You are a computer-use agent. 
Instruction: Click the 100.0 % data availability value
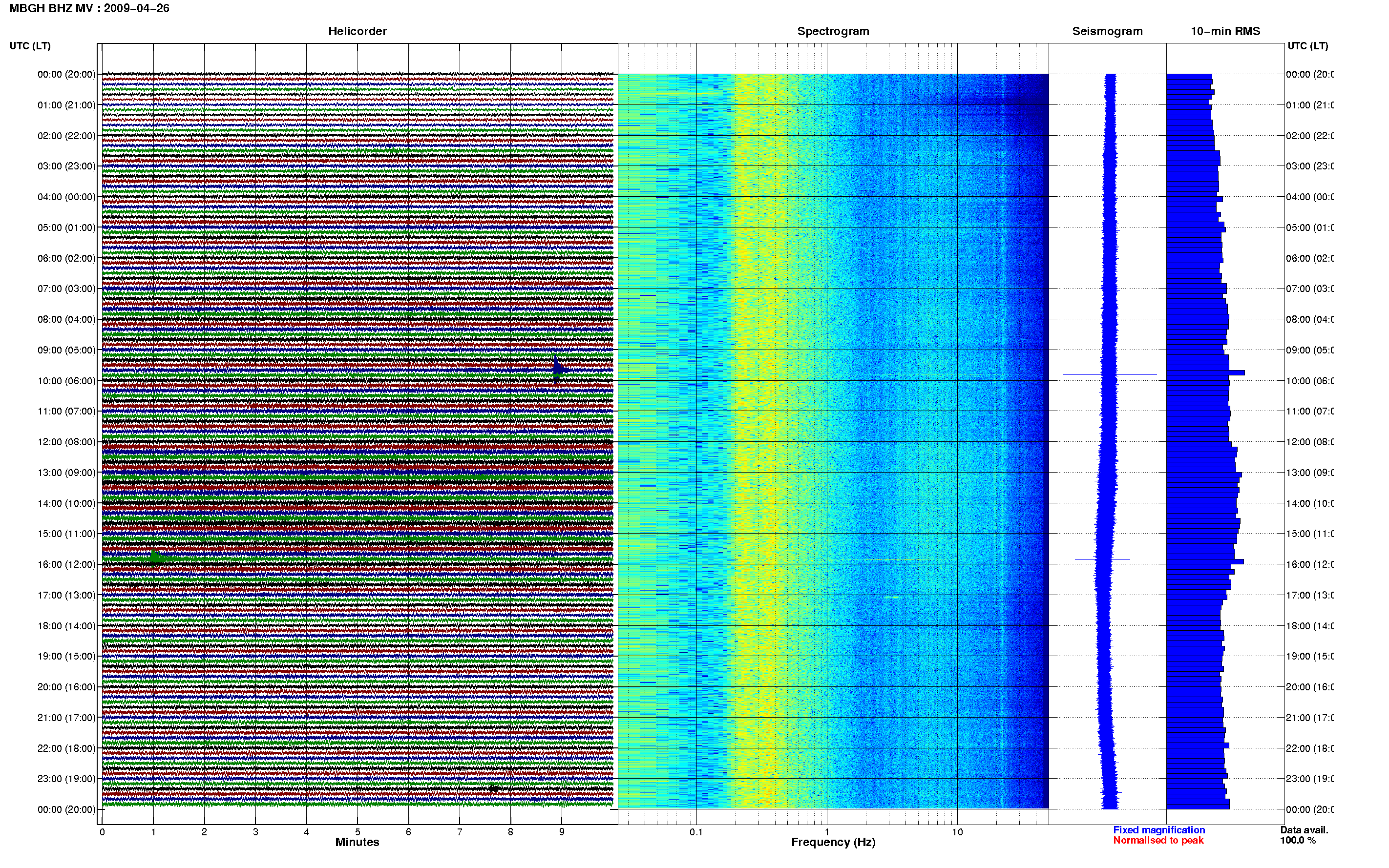1298,840
